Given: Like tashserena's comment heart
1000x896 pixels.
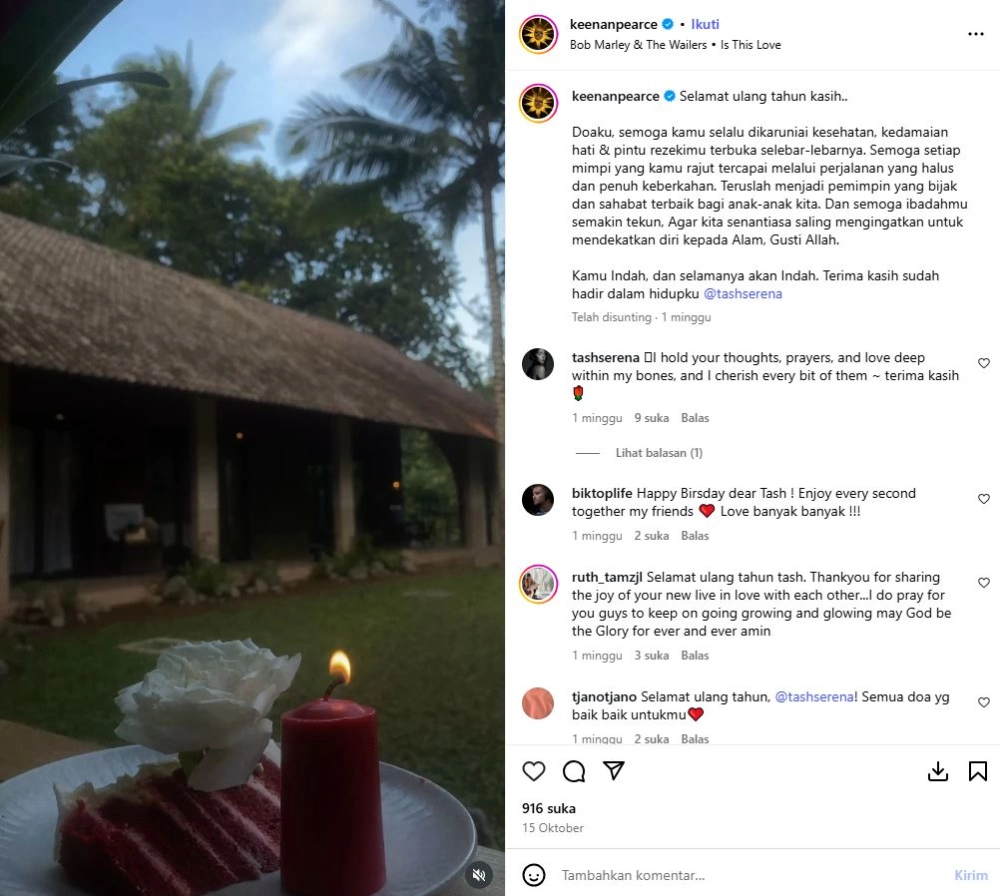Looking at the screenshot, I should click(x=983, y=363).
